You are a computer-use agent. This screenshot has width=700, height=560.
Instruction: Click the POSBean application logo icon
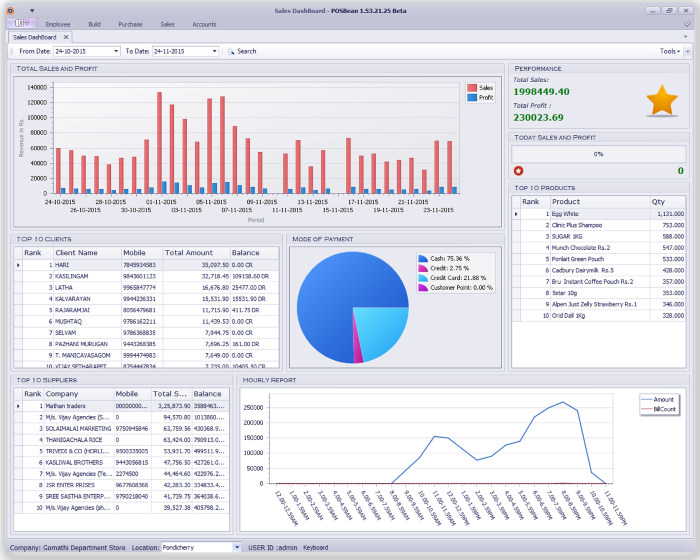tap(10, 10)
